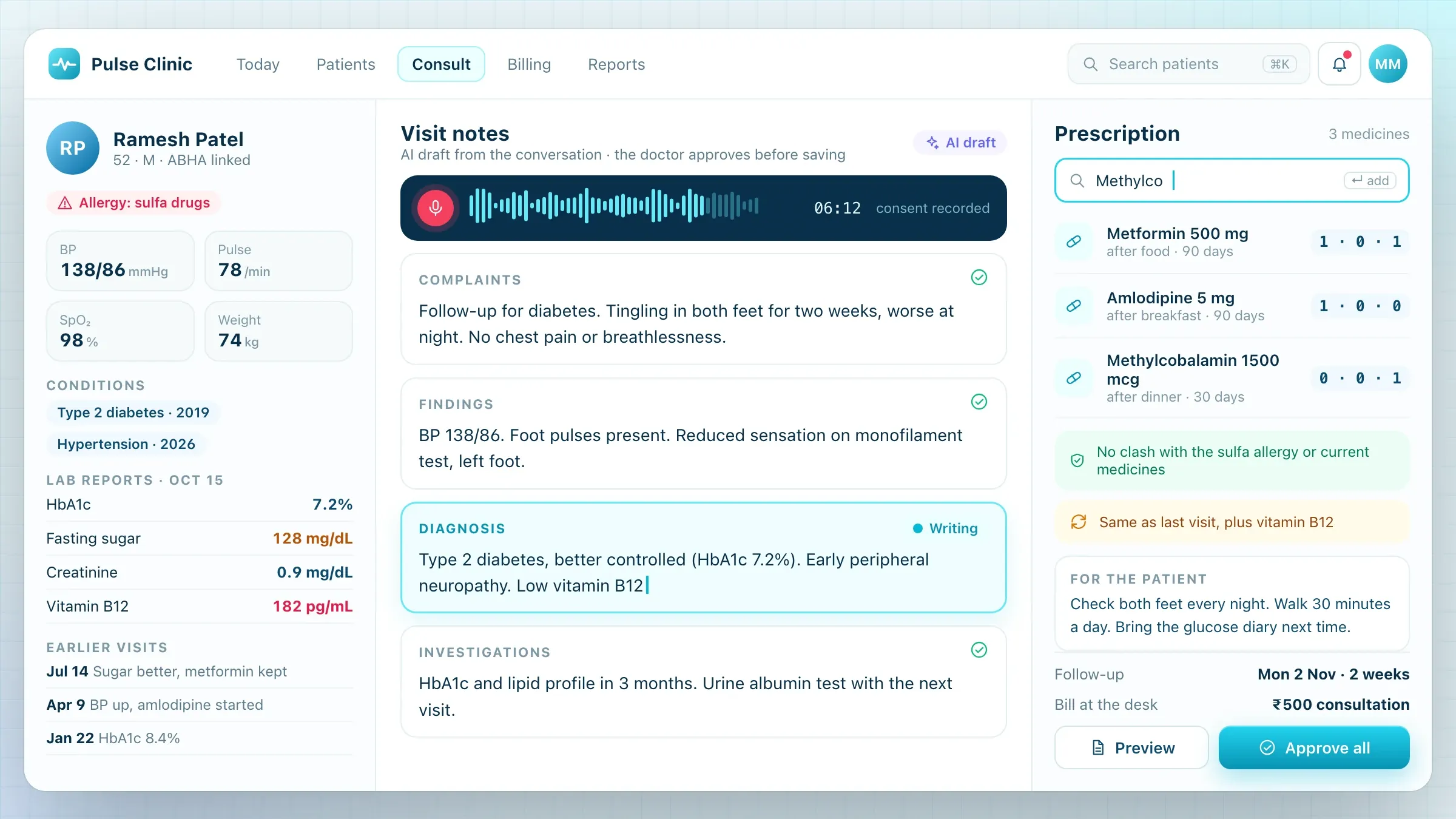The image size is (1456, 819).
Task: Click the RP patient avatar
Action: [x=73, y=148]
